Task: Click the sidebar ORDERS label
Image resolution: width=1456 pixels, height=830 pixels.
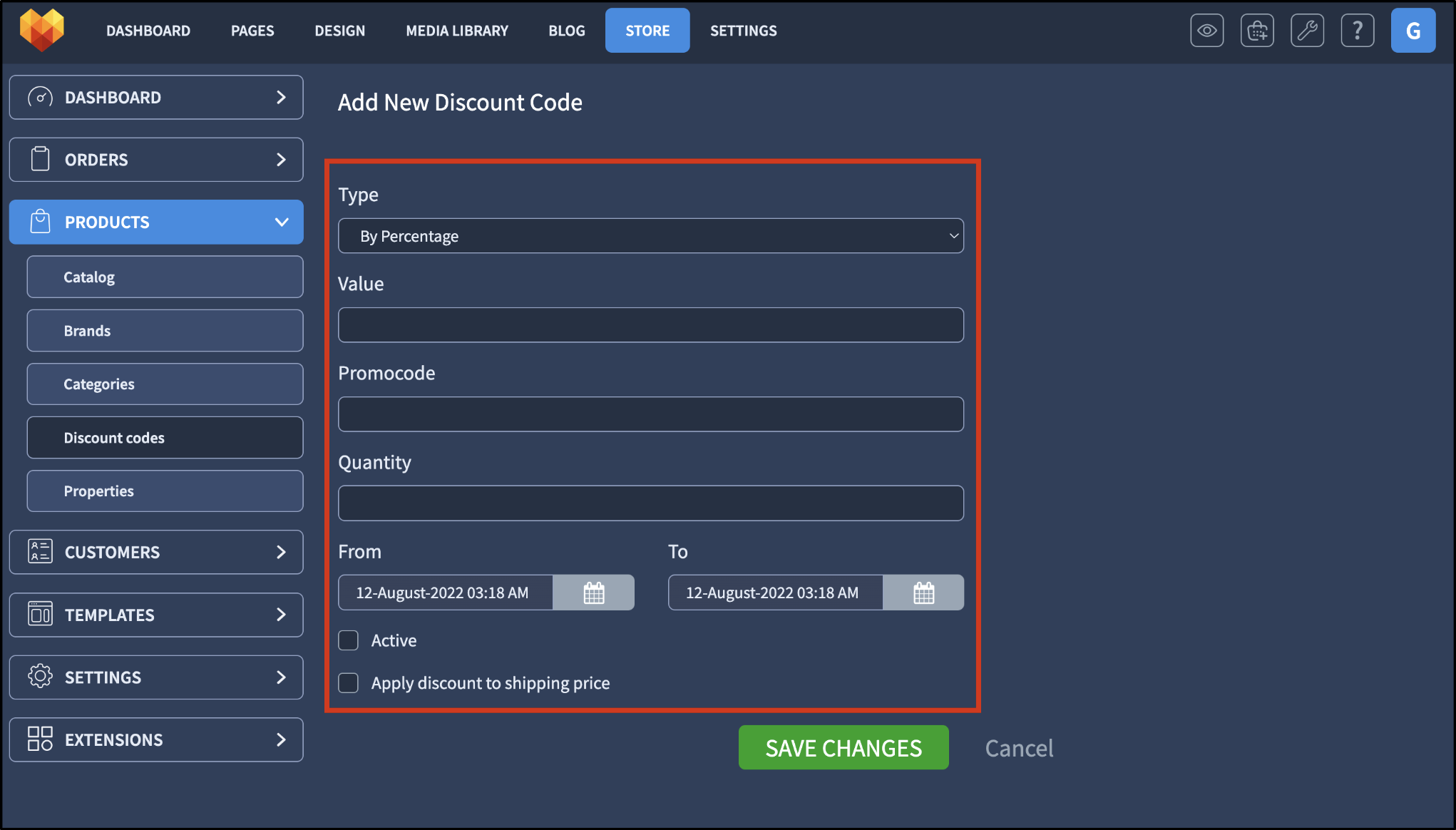Action: 96,160
